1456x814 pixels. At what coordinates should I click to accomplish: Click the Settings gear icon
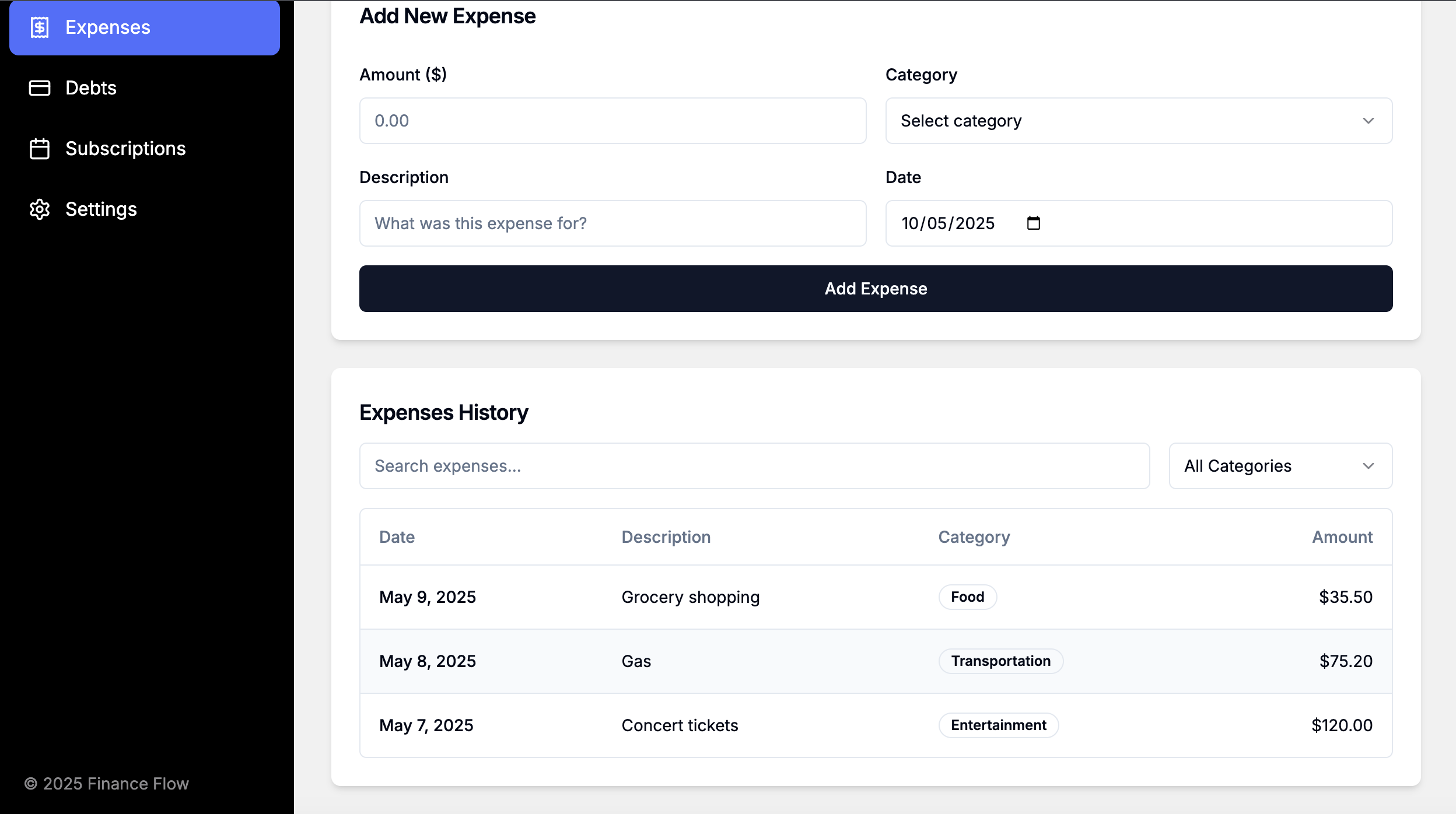[39, 209]
